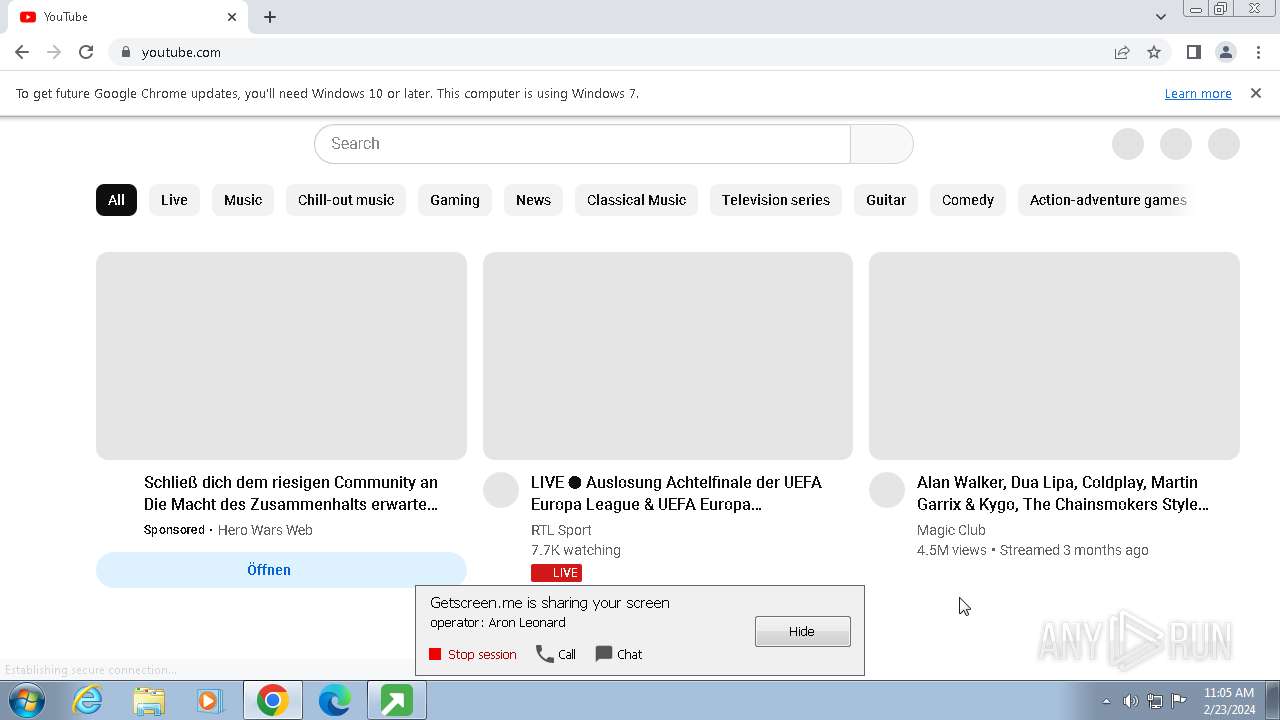
Task: Go back to the previous page
Action: point(22,52)
